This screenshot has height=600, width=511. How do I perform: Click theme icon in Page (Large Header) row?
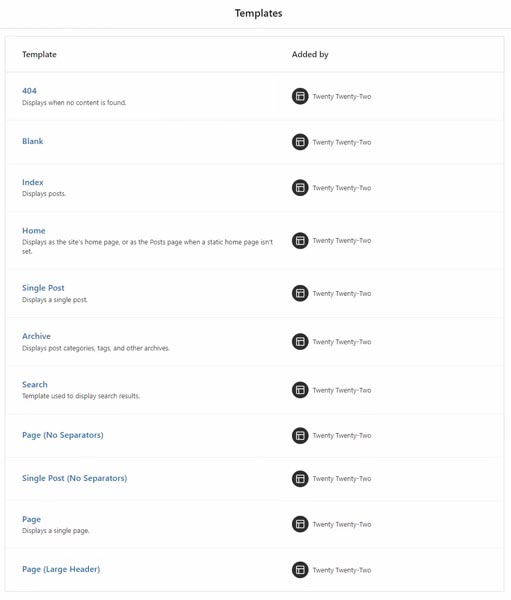click(x=300, y=570)
